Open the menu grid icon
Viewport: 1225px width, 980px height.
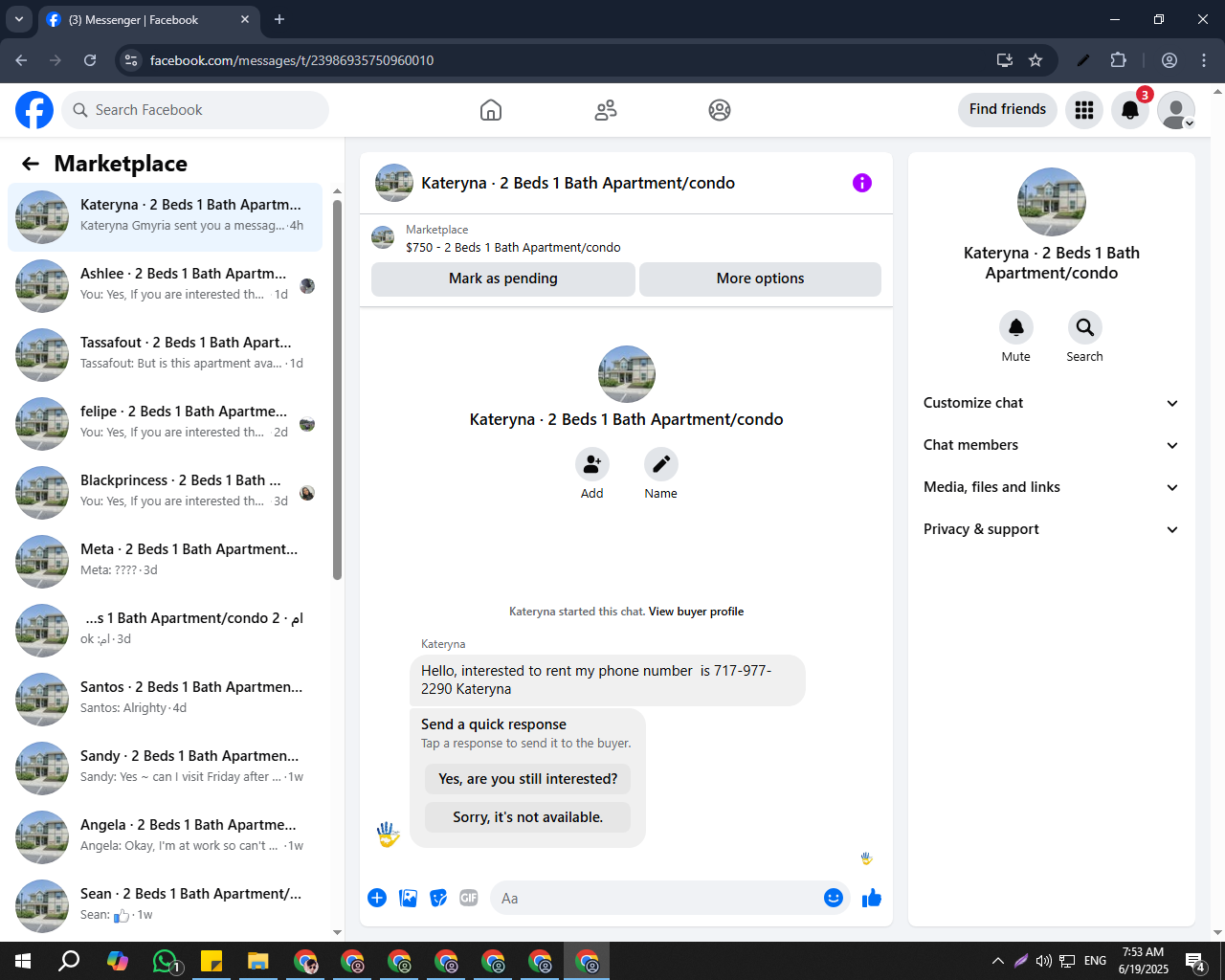[1084, 110]
